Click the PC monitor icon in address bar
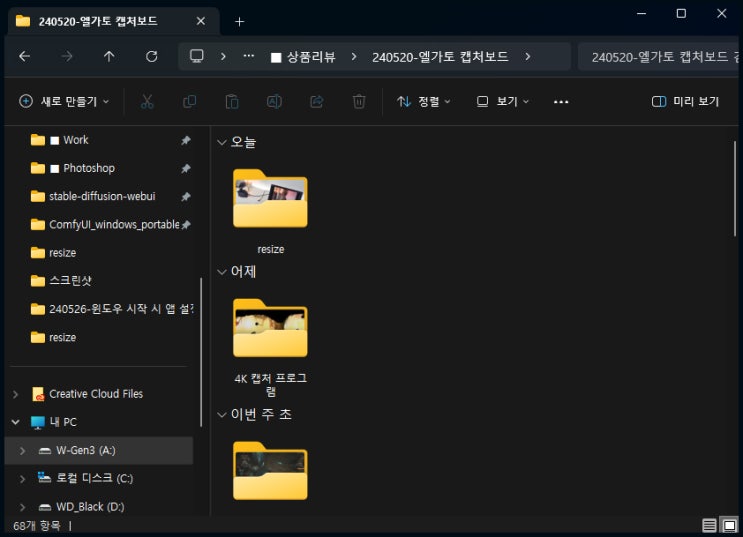 pos(197,56)
